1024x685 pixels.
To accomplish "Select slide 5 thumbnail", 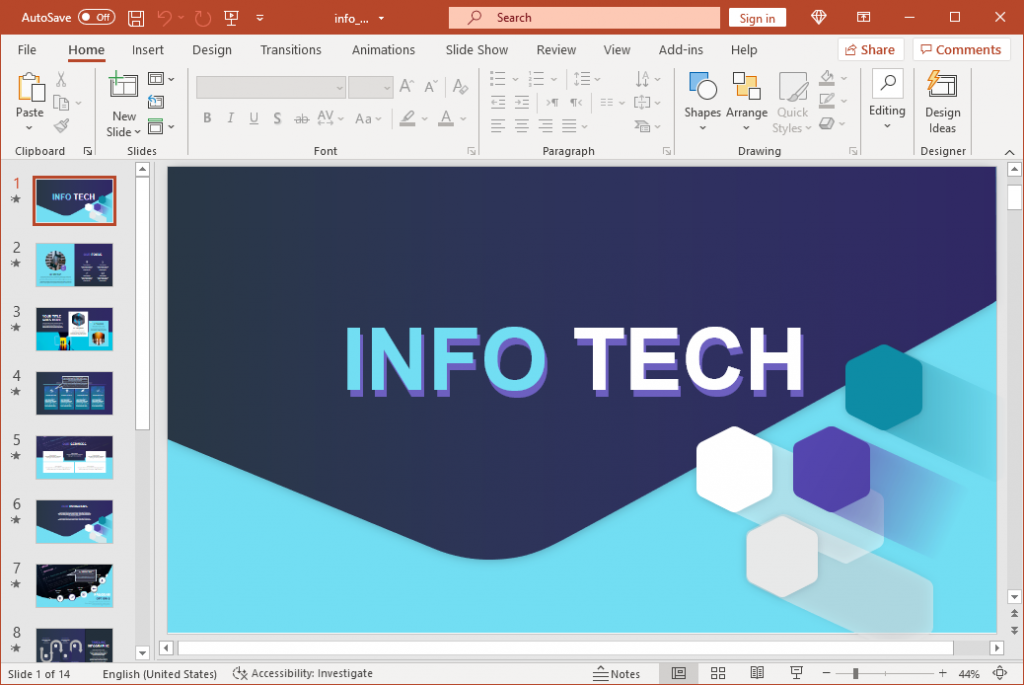I will 74,457.
